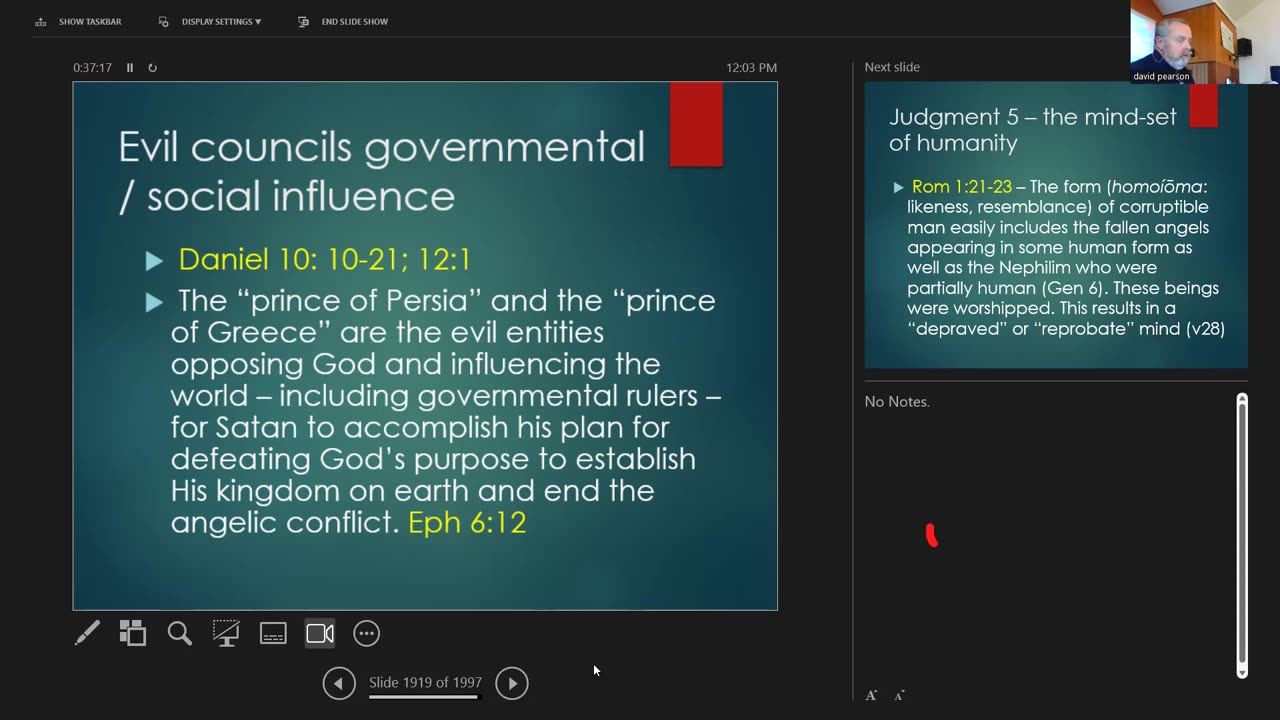
Task: Click the End Slide Show icon
Action: coord(304,21)
